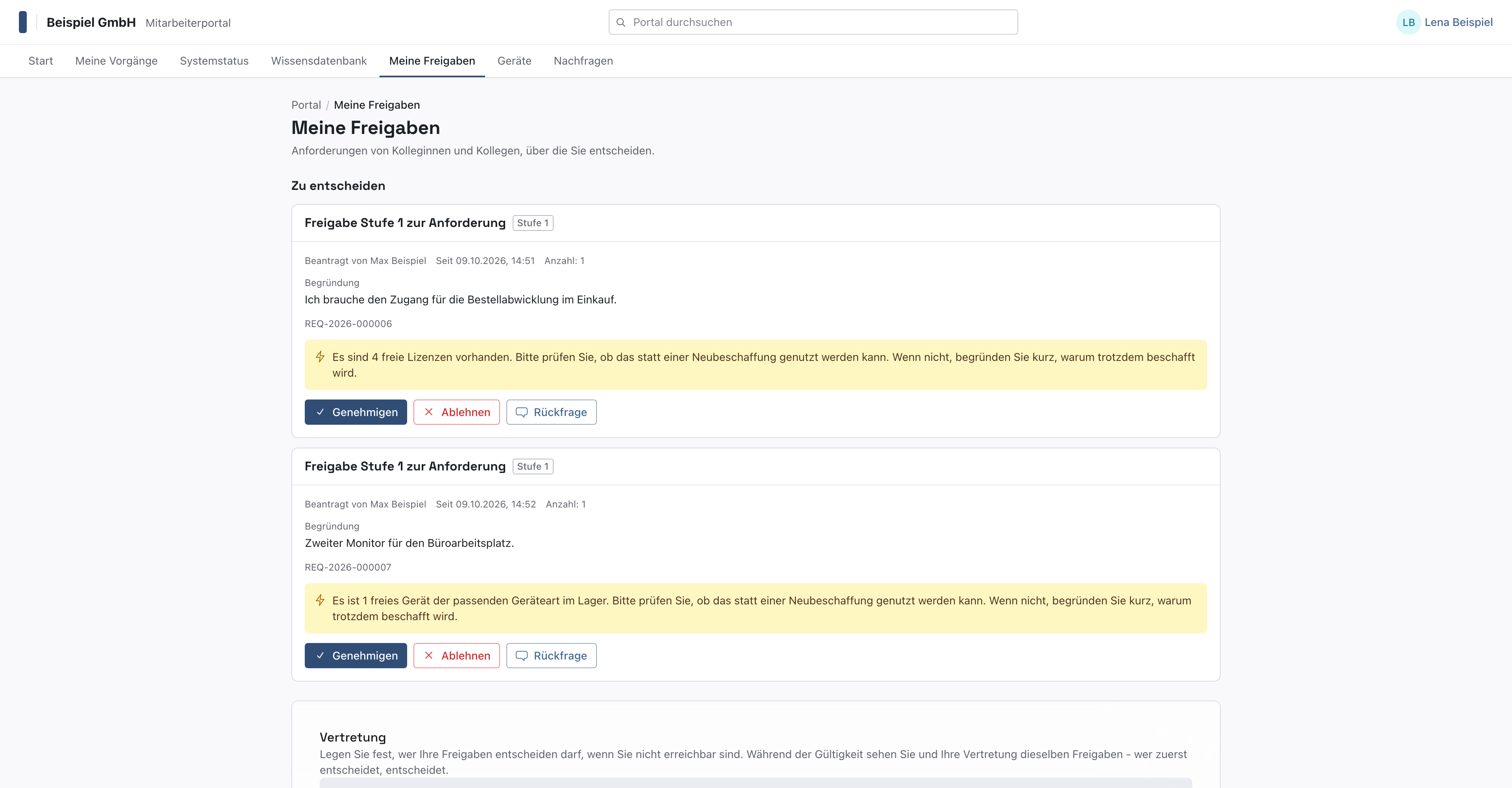Screen dimensions: 1512x788
Task: Click the Bestellabwicklung im Einkauf justification text
Action: point(460,300)
